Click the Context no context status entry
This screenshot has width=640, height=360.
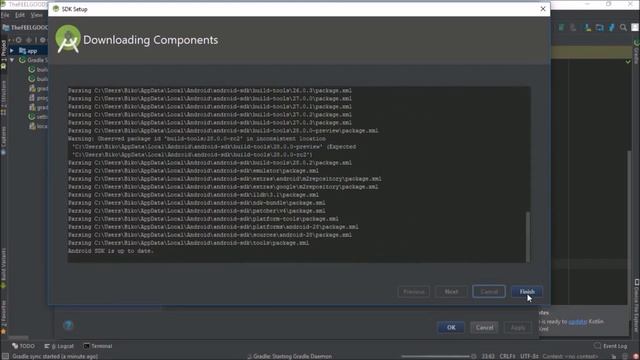click(570, 356)
